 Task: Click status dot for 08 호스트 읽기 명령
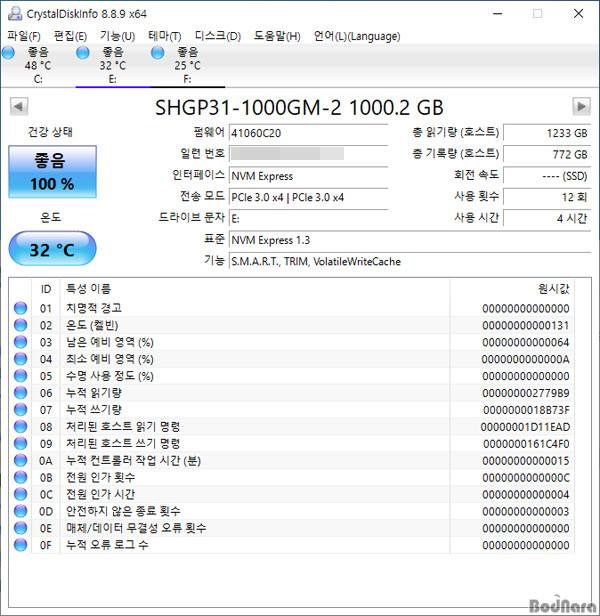[20, 427]
